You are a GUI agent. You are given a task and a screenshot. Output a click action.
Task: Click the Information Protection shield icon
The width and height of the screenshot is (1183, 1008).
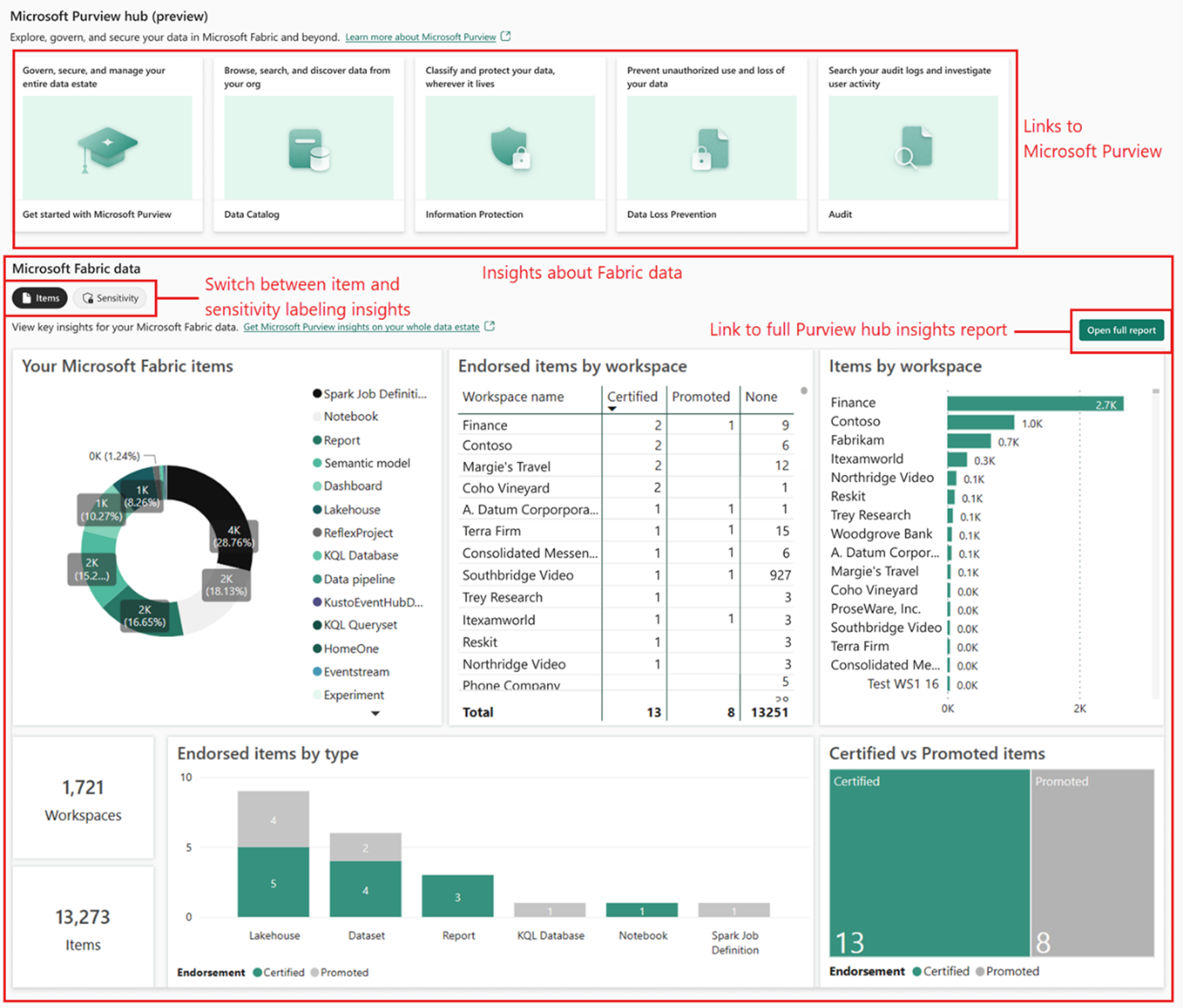pyautogui.click(x=510, y=148)
